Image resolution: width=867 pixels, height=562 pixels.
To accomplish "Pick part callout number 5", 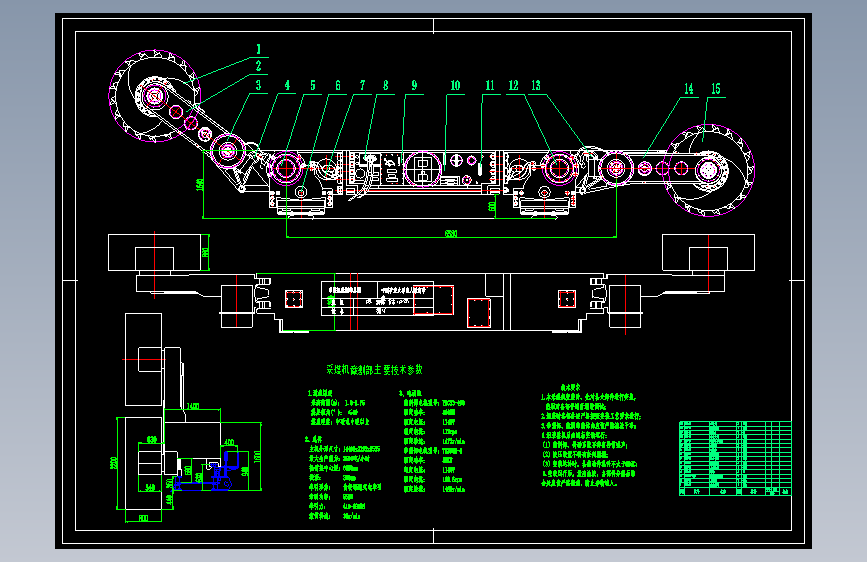I will click(312, 86).
